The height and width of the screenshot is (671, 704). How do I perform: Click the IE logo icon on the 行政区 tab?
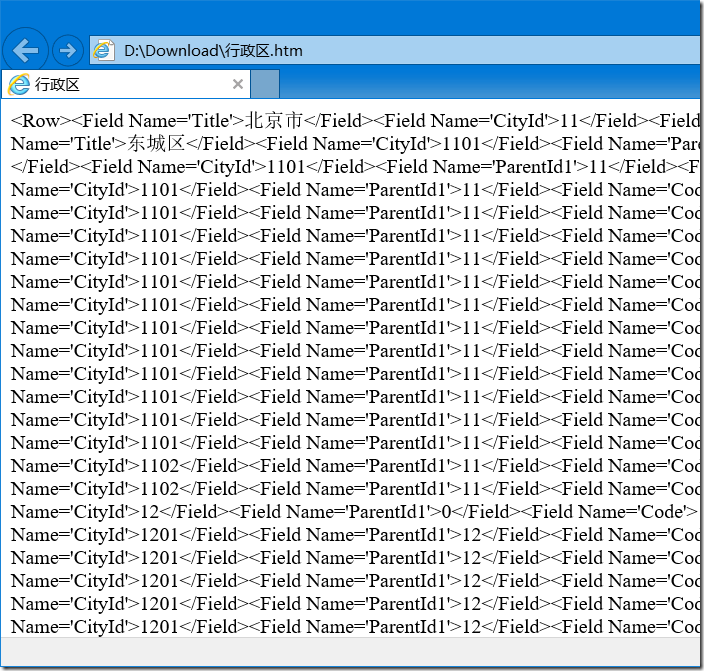click(x=19, y=84)
